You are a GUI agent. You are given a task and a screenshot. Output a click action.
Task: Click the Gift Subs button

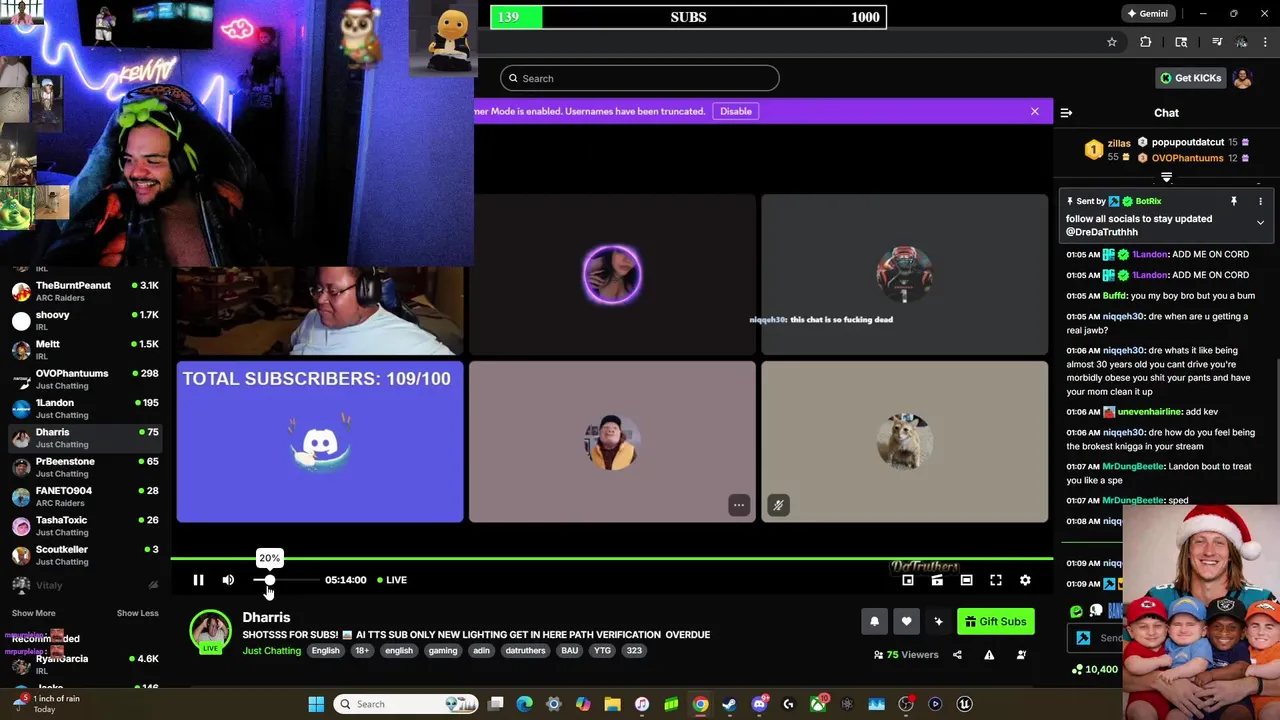point(995,622)
